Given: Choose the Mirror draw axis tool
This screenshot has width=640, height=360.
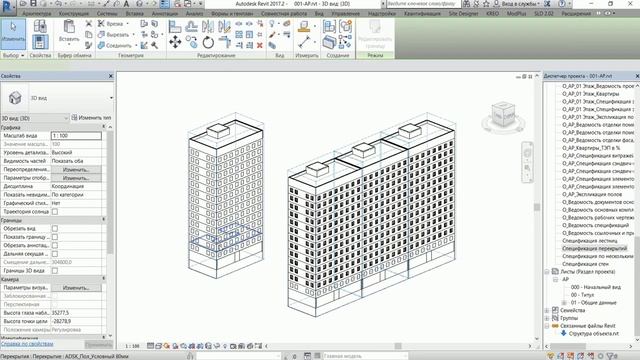Looking at the screenshot, I should coord(224,27).
